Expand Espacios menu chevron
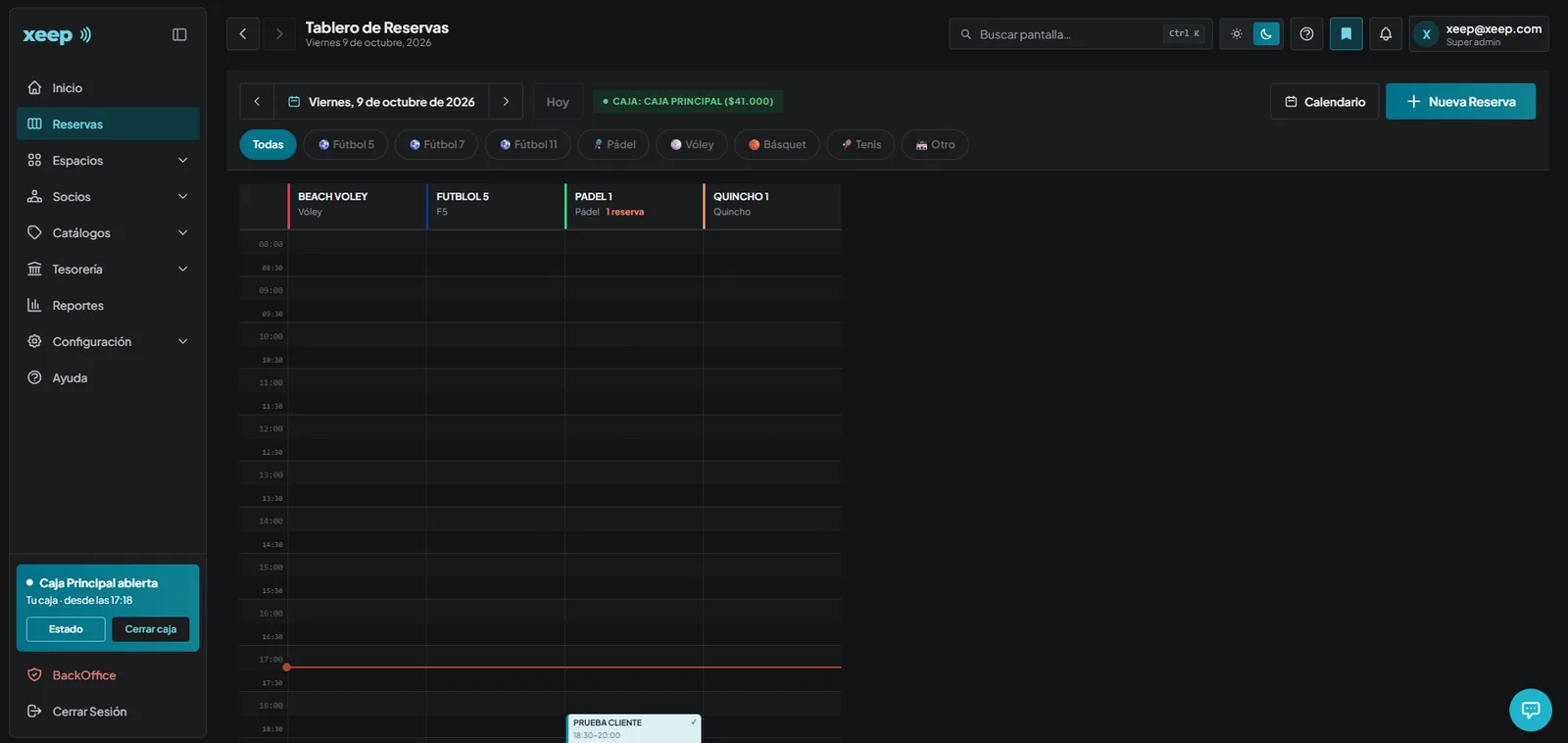The width and height of the screenshot is (1568, 743). 183,161
